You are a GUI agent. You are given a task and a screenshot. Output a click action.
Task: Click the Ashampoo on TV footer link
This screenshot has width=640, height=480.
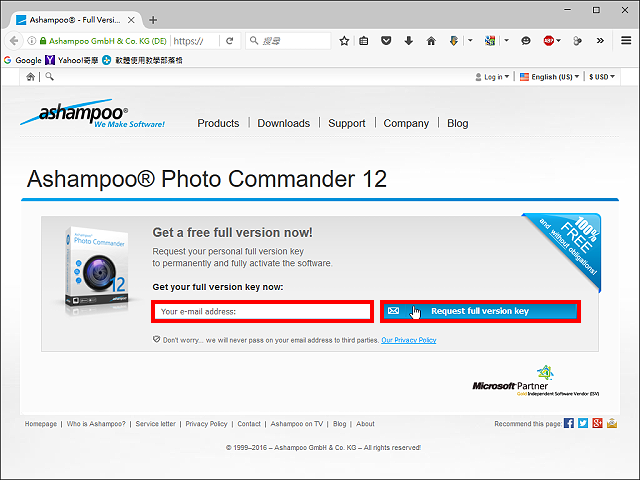[297, 424]
